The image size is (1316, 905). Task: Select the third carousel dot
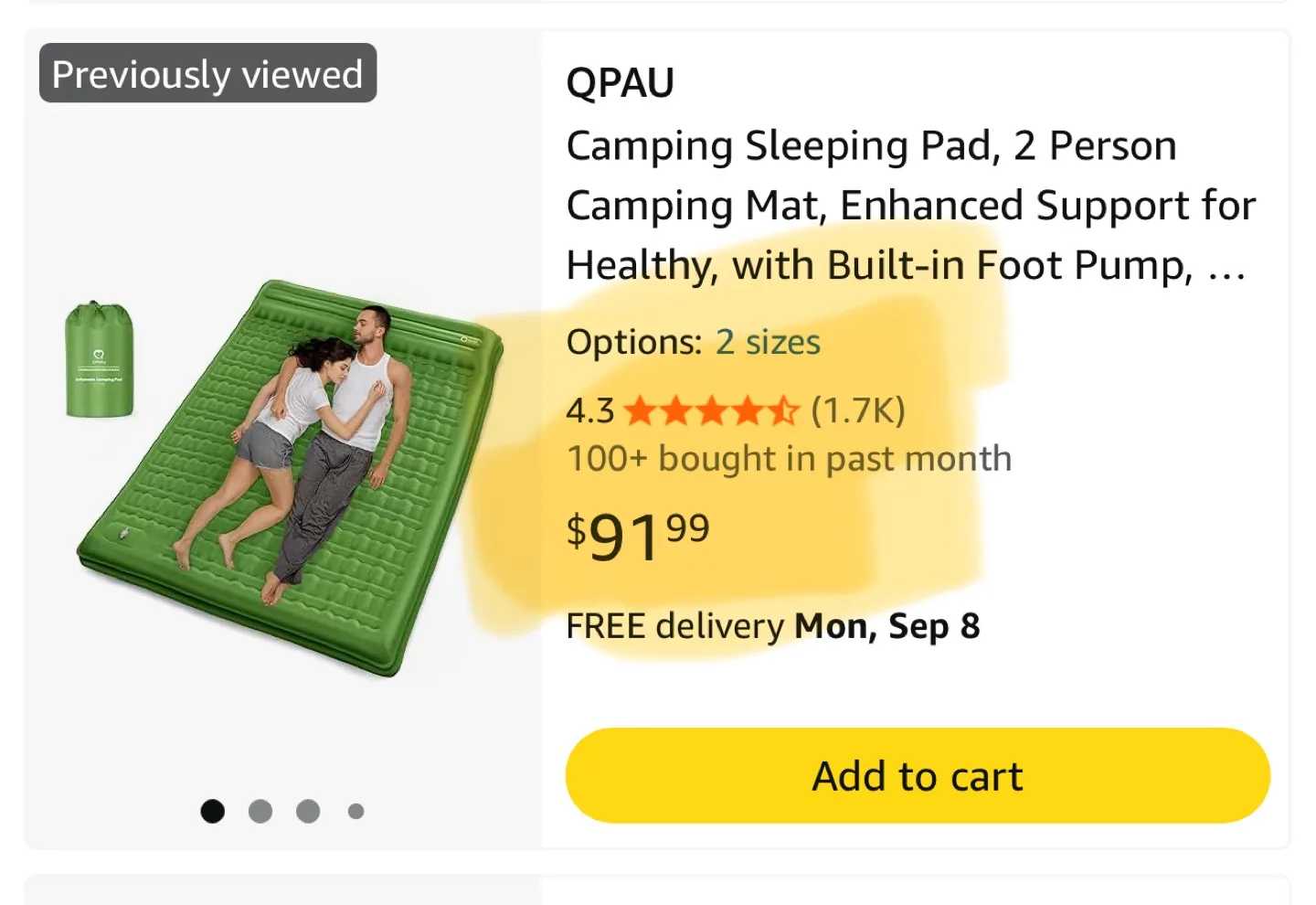pyautogui.click(x=307, y=811)
